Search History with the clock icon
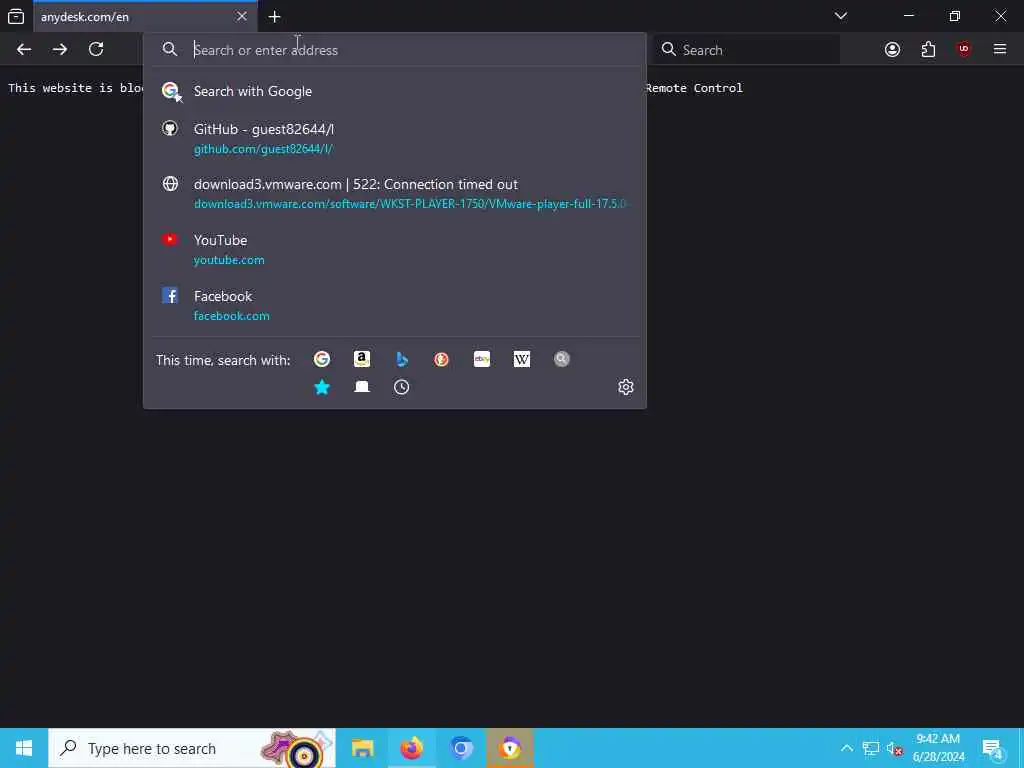 pos(402,387)
